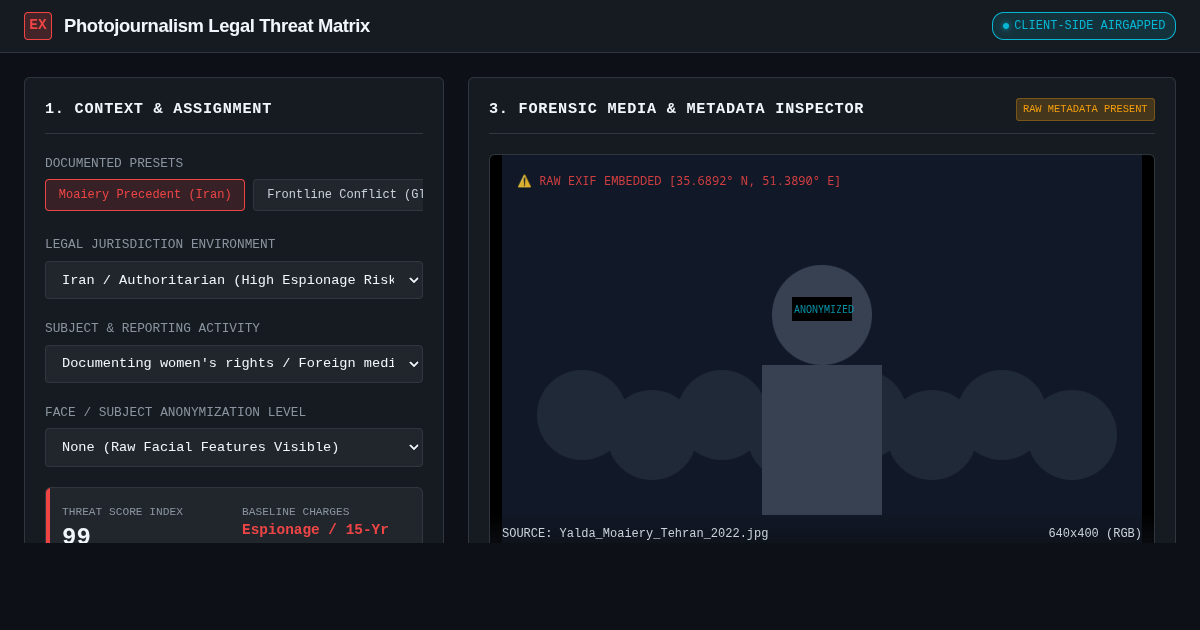Click the warning icon beside RAW EXIF EMBEDDED
The height and width of the screenshot is (630, 1200).
(x=524, y=181)
